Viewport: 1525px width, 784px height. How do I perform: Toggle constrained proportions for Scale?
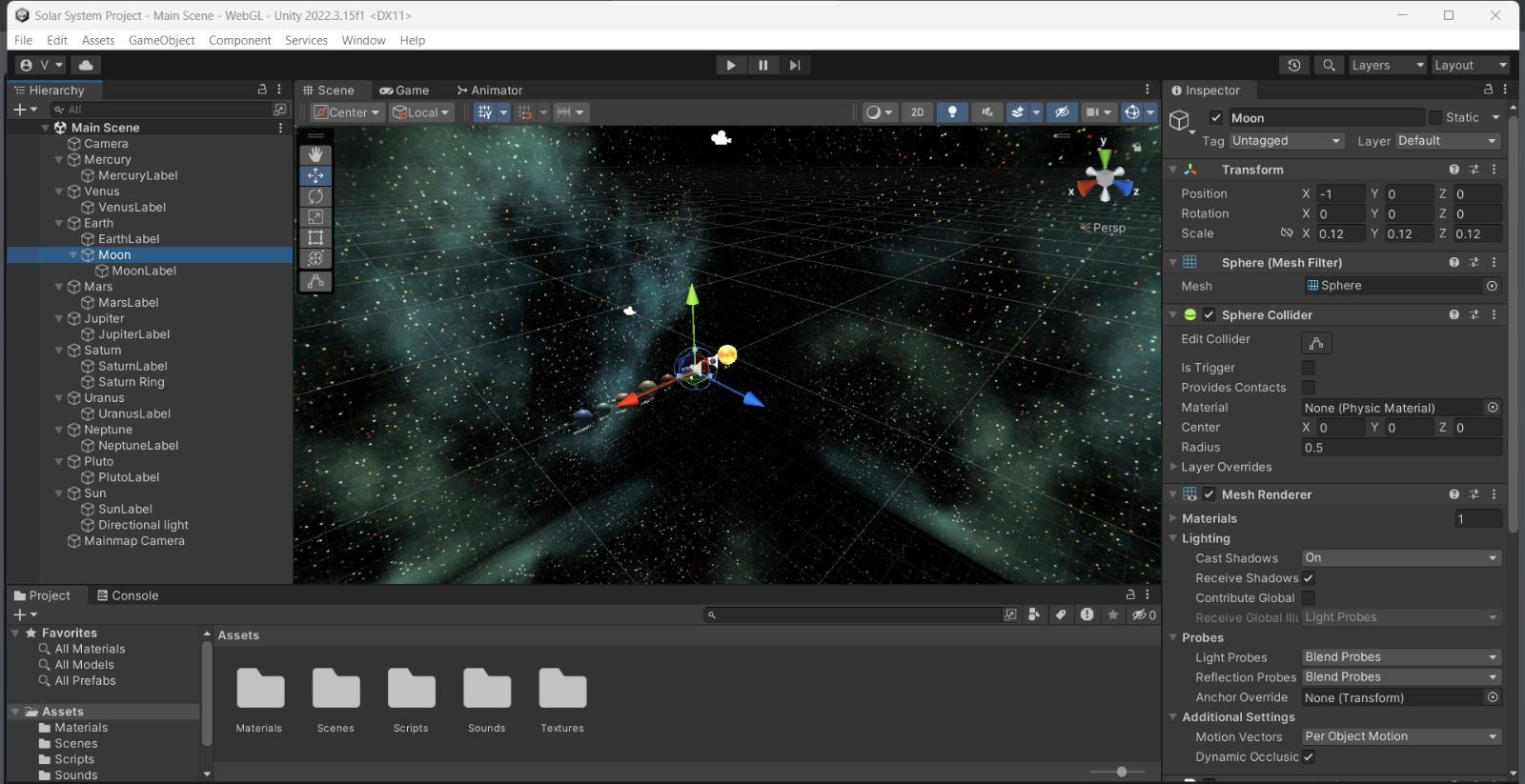click(x=1287, y=233)
